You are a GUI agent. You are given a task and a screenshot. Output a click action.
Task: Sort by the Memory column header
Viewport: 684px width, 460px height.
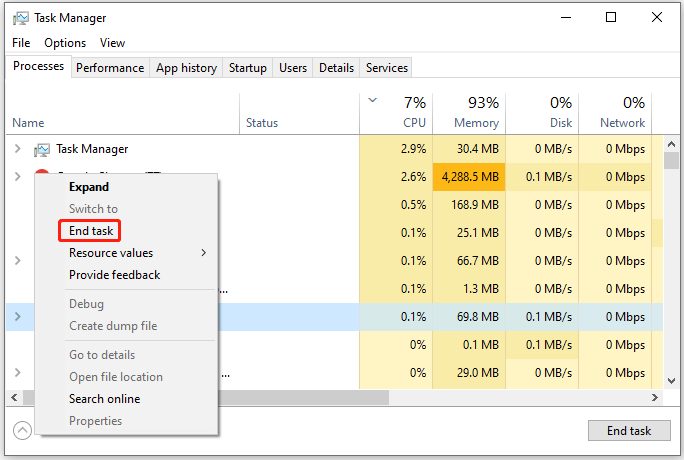pos(469,113)
